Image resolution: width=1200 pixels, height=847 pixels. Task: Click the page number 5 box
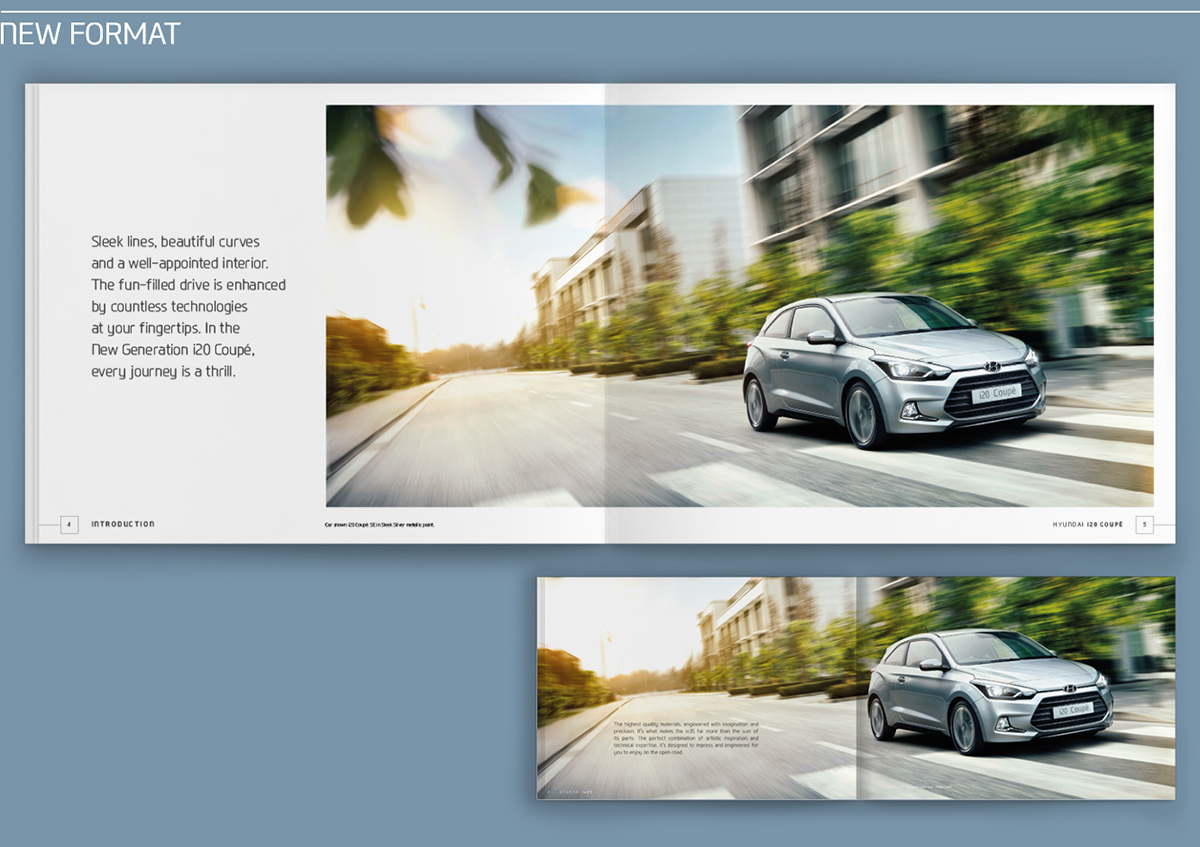pos(1144,524)
